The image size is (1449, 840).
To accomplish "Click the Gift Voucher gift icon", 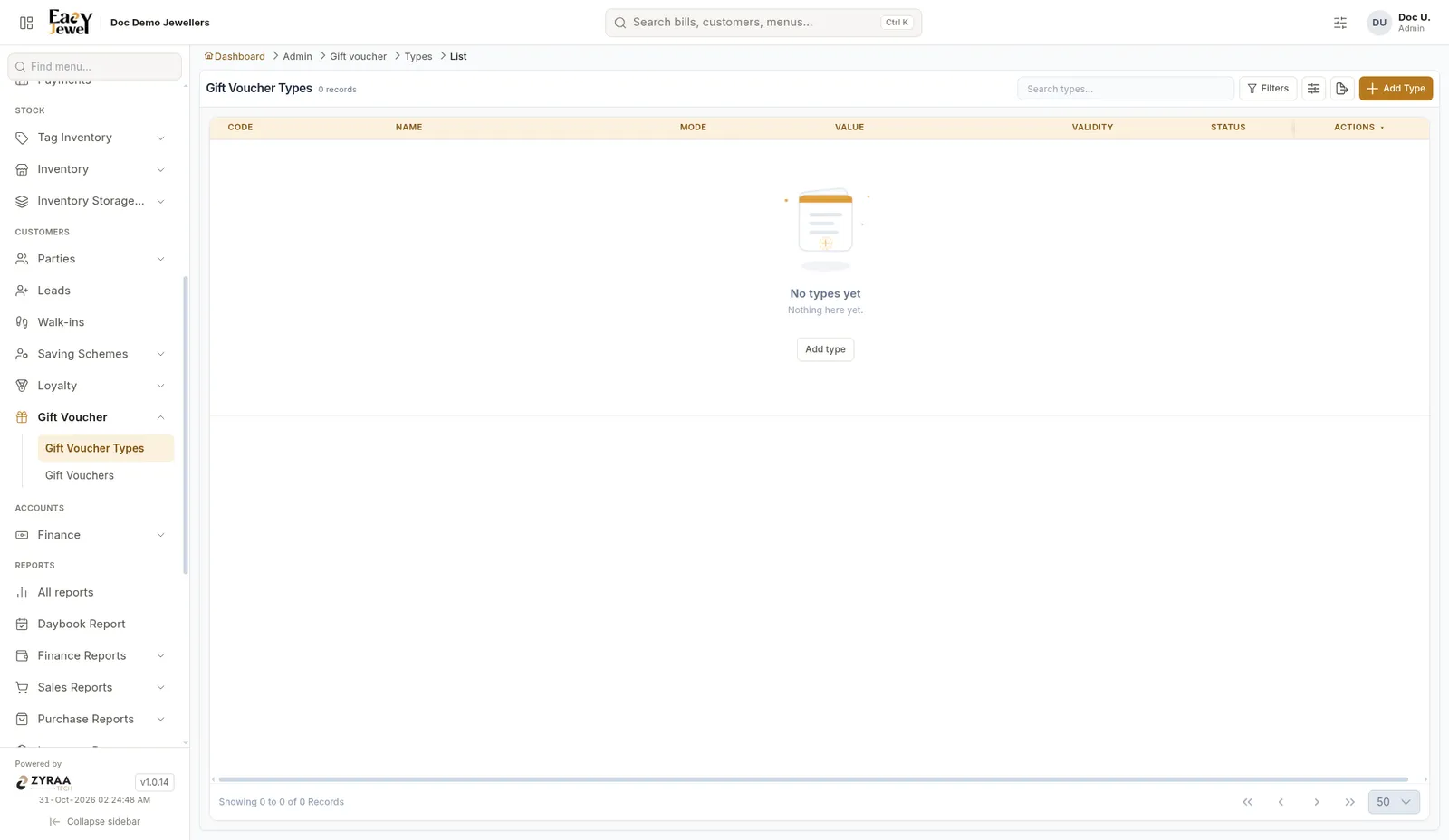I will [x=22, y=417].
